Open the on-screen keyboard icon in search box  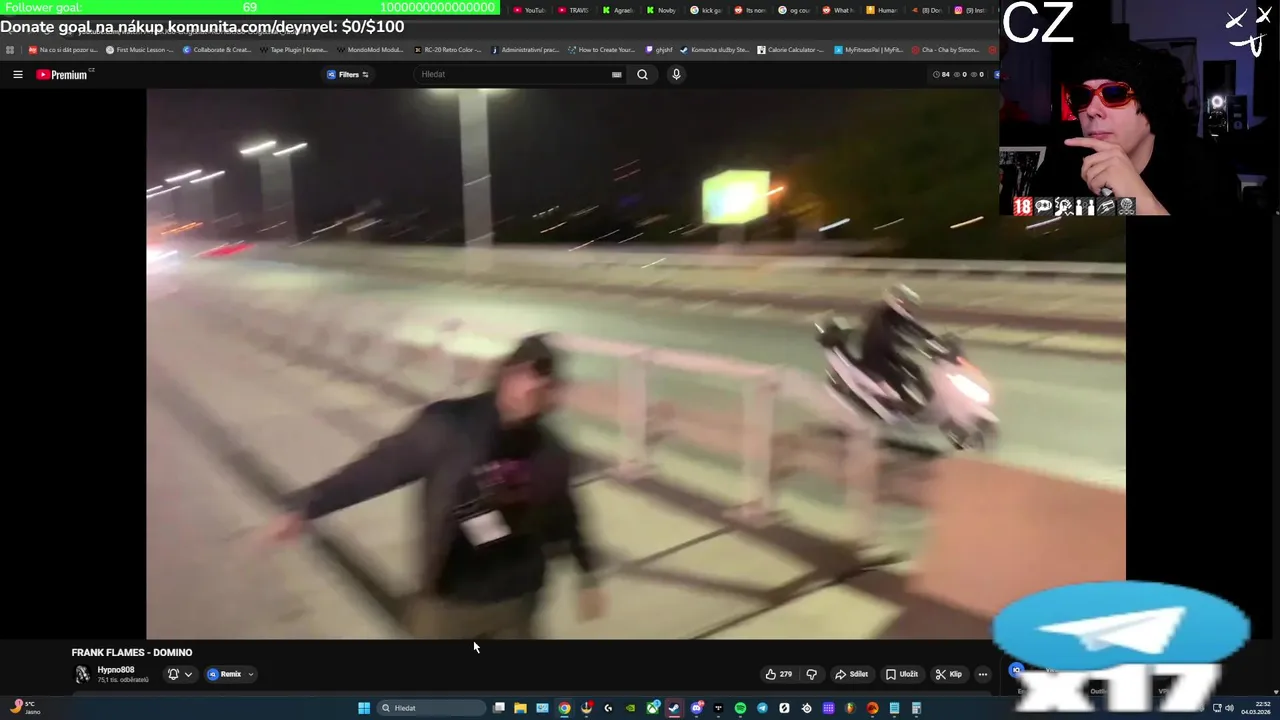[616, 74]
